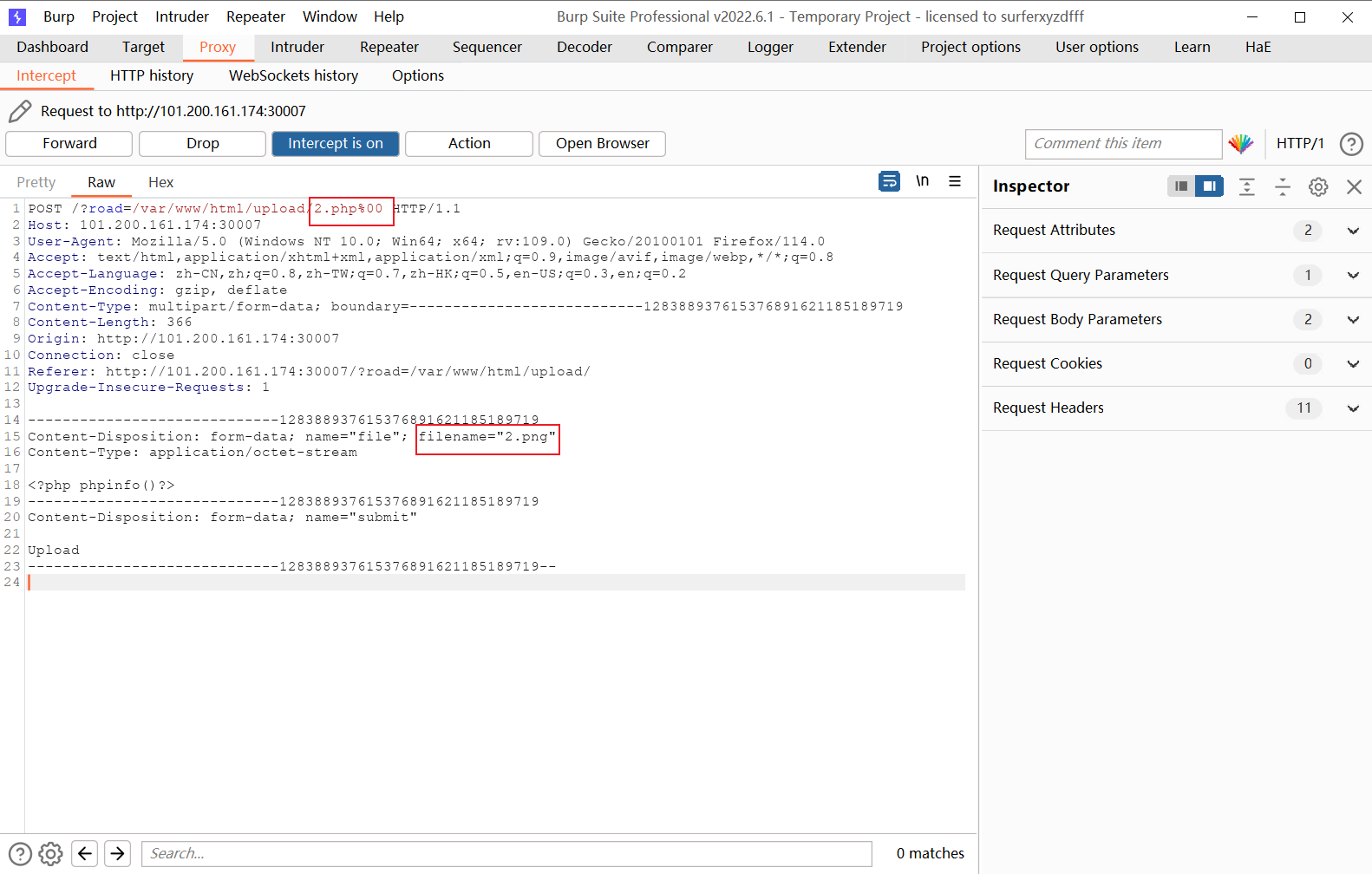Maximize the Burp Suite window

(1299, 17)
